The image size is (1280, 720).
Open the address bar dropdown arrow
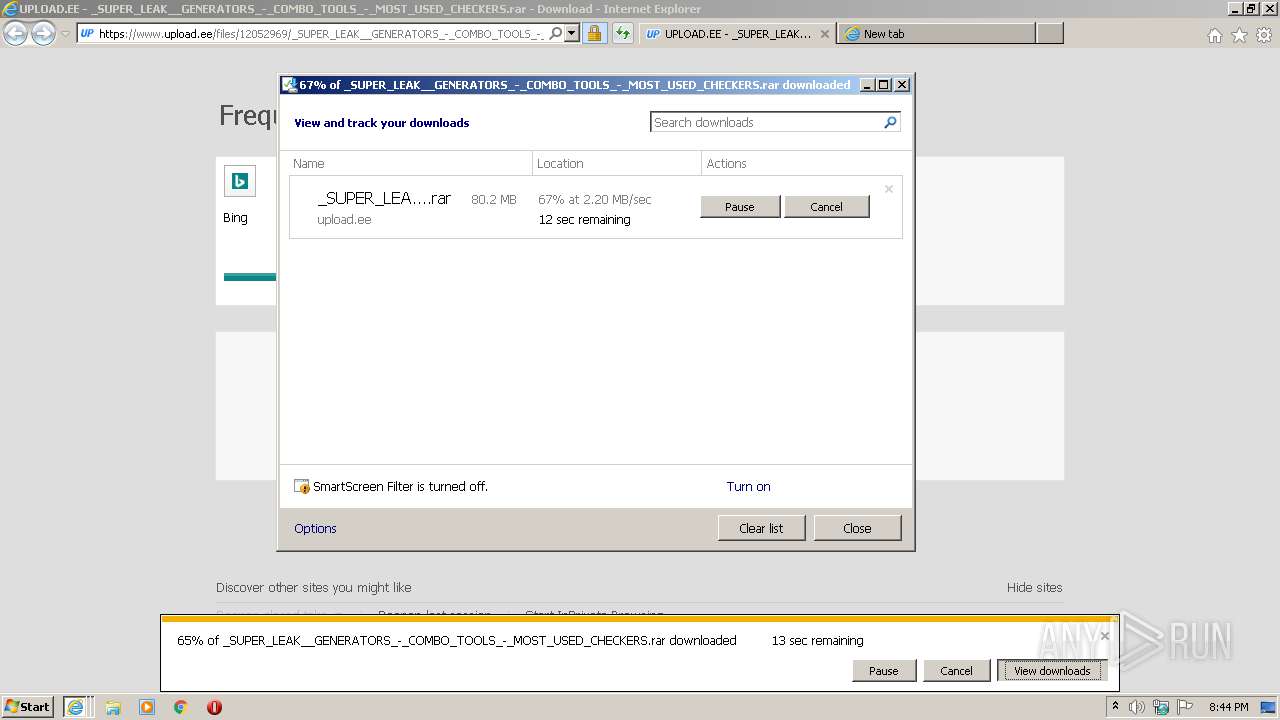(x=572, y=33)
